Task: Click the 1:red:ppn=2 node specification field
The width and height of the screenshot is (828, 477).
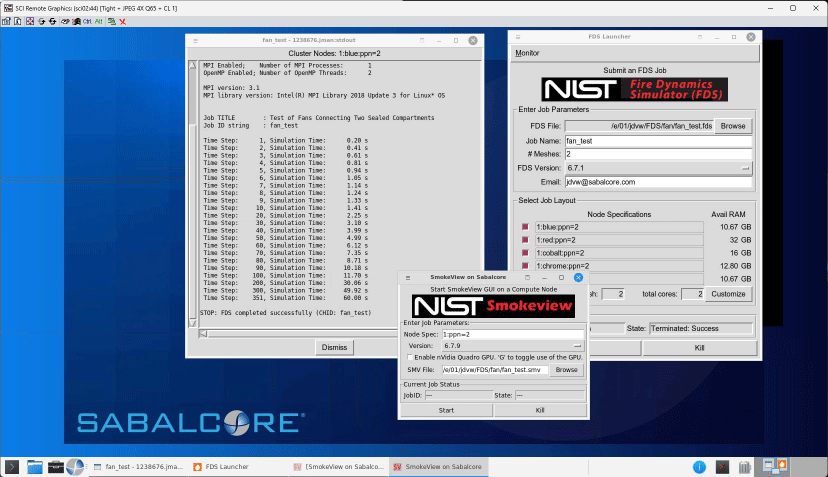Action: point(619,240)
